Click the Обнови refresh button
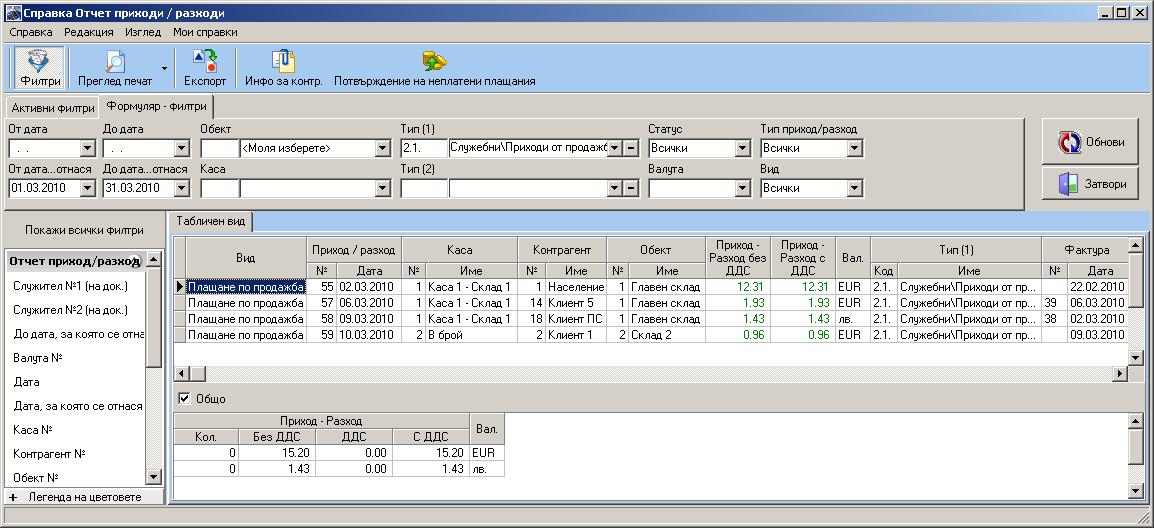Screen dimensions: 1154x528 (1091, 142)
